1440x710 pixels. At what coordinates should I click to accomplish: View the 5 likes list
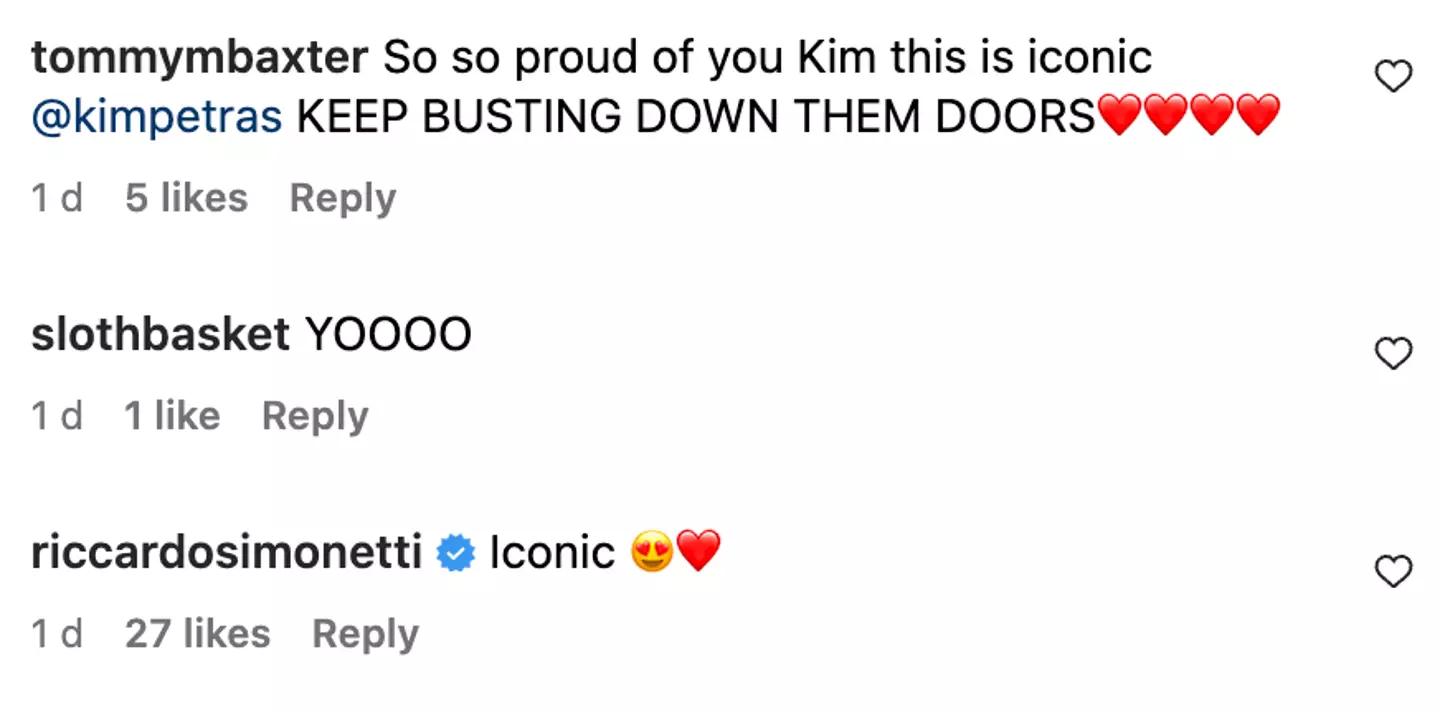point(186,198)
